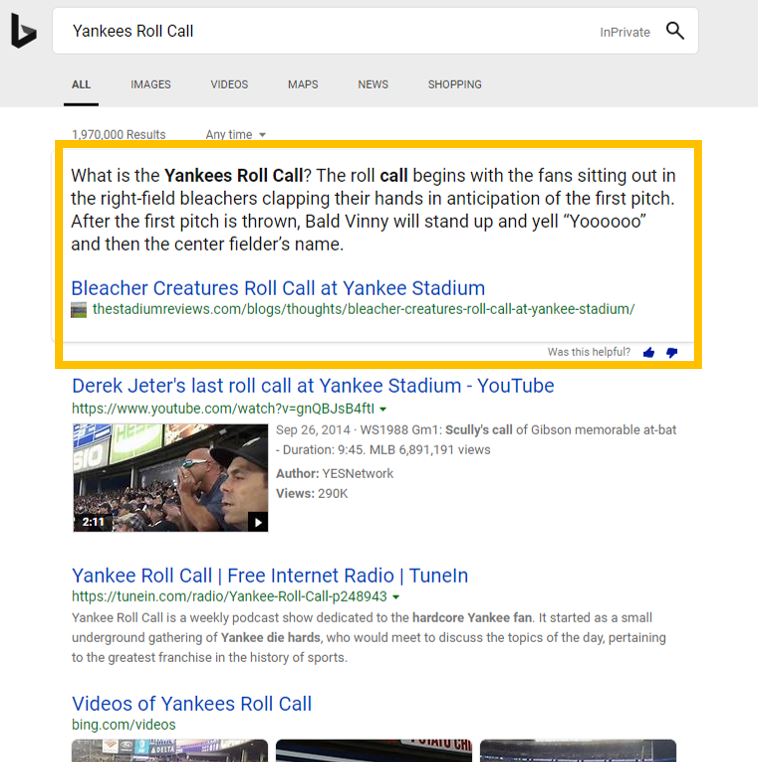Open the bing.com/videos URL
764x775 pixels.
[124, 725]
